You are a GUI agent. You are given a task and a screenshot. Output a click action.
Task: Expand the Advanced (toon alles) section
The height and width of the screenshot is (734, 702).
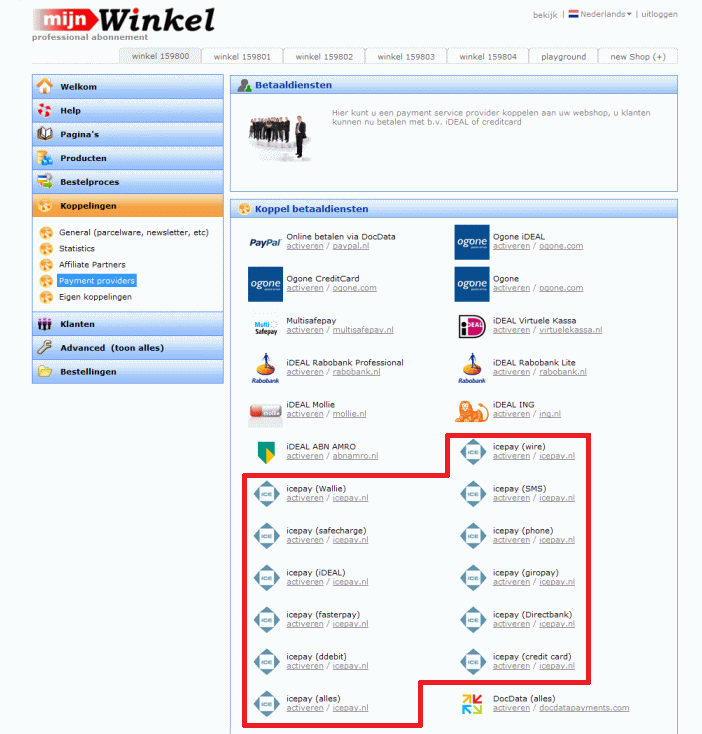pos(128,348)
